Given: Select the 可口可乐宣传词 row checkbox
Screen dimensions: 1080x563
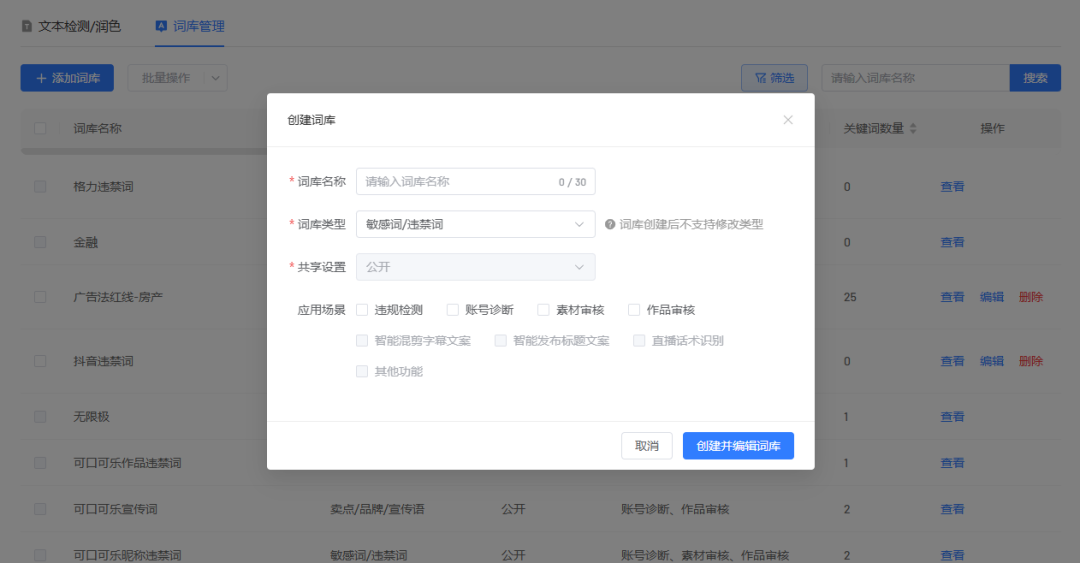Looking at the screenshot, I should (x=40, y=509).
